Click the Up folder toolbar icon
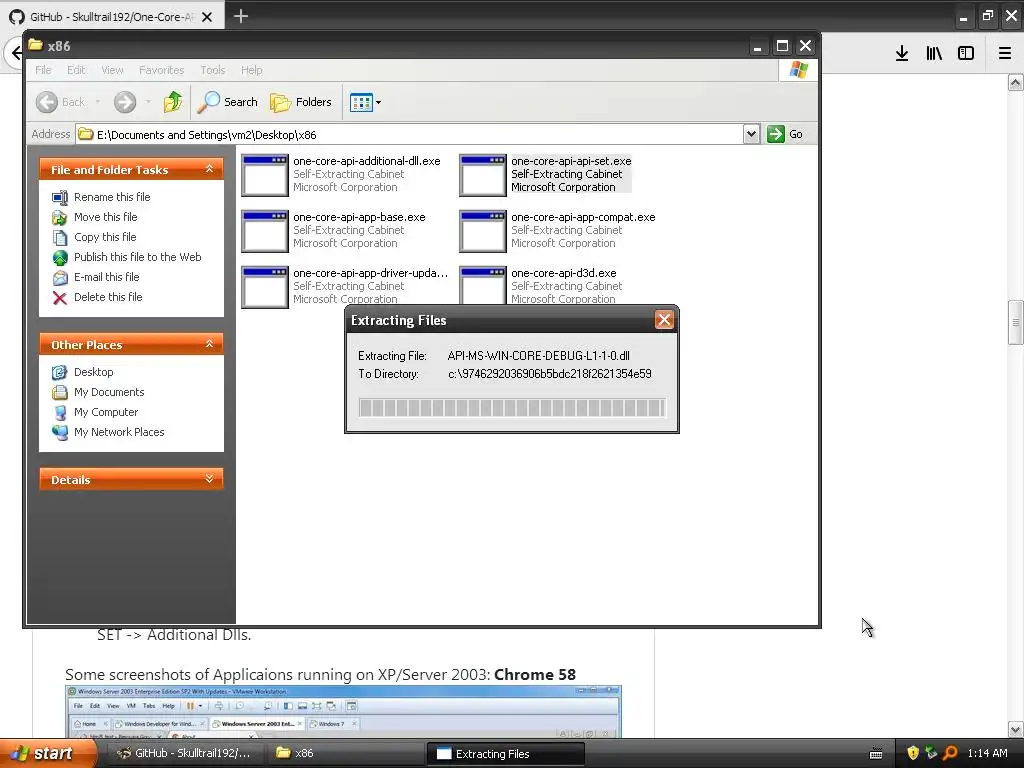 click(173, 102)
